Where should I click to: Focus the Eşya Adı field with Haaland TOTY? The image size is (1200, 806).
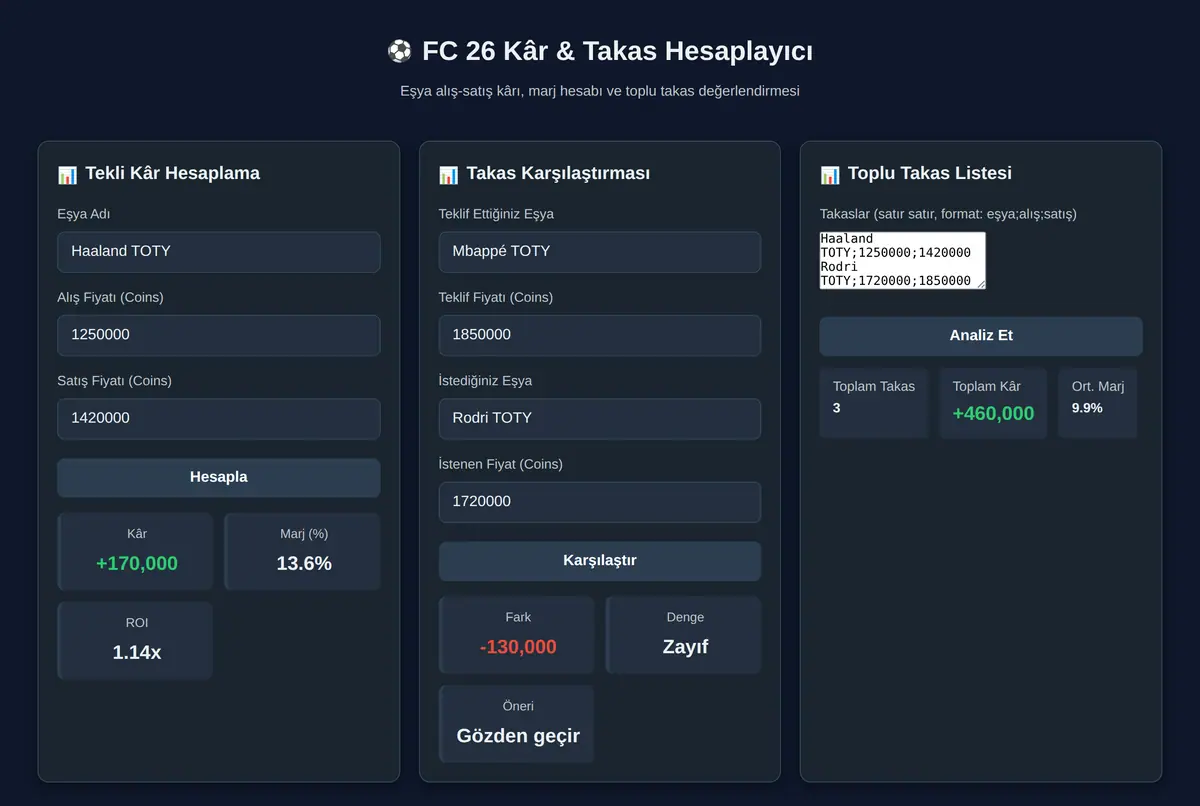(219, 252)
